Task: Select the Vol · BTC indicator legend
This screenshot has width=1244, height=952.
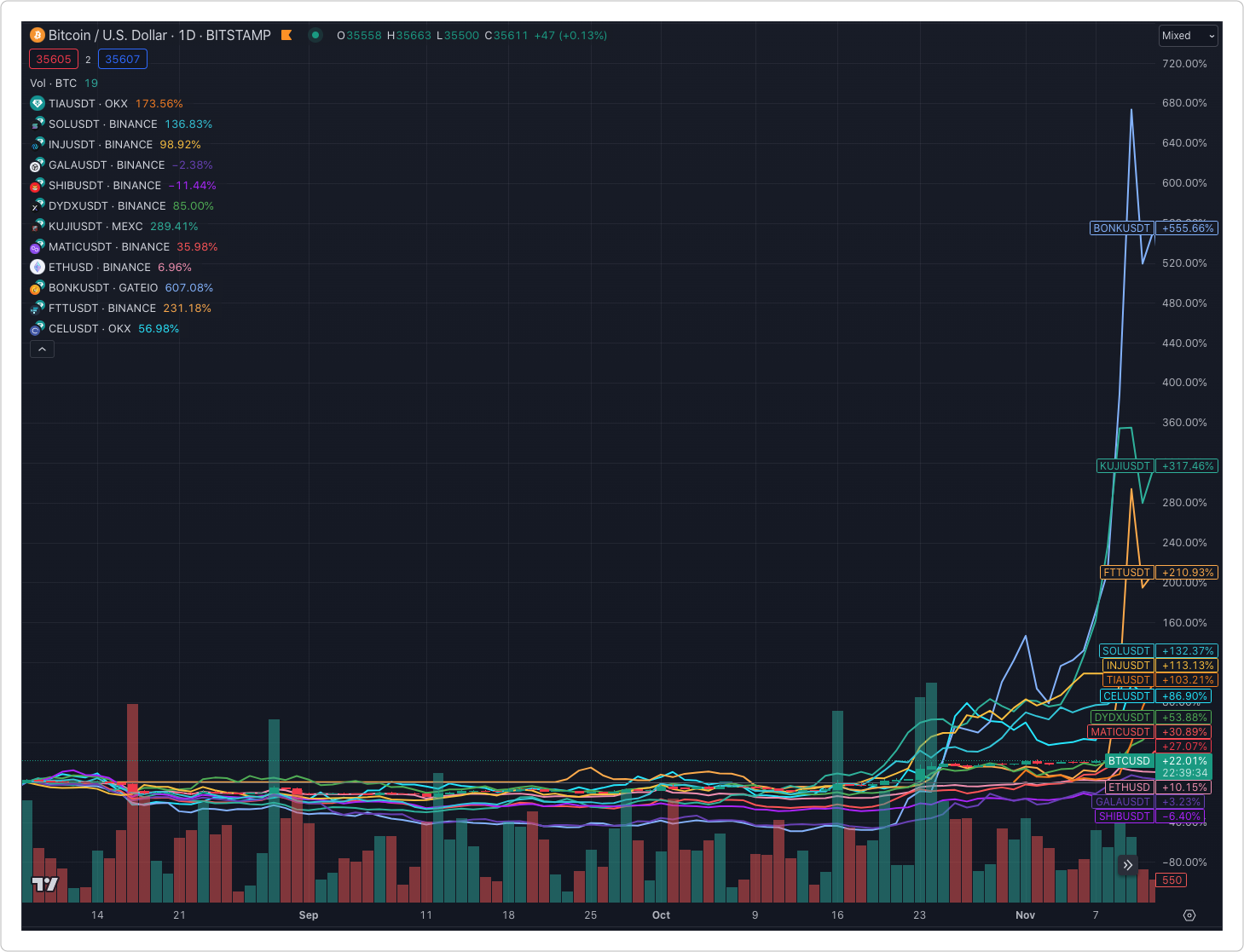Action: pos(64,83)
